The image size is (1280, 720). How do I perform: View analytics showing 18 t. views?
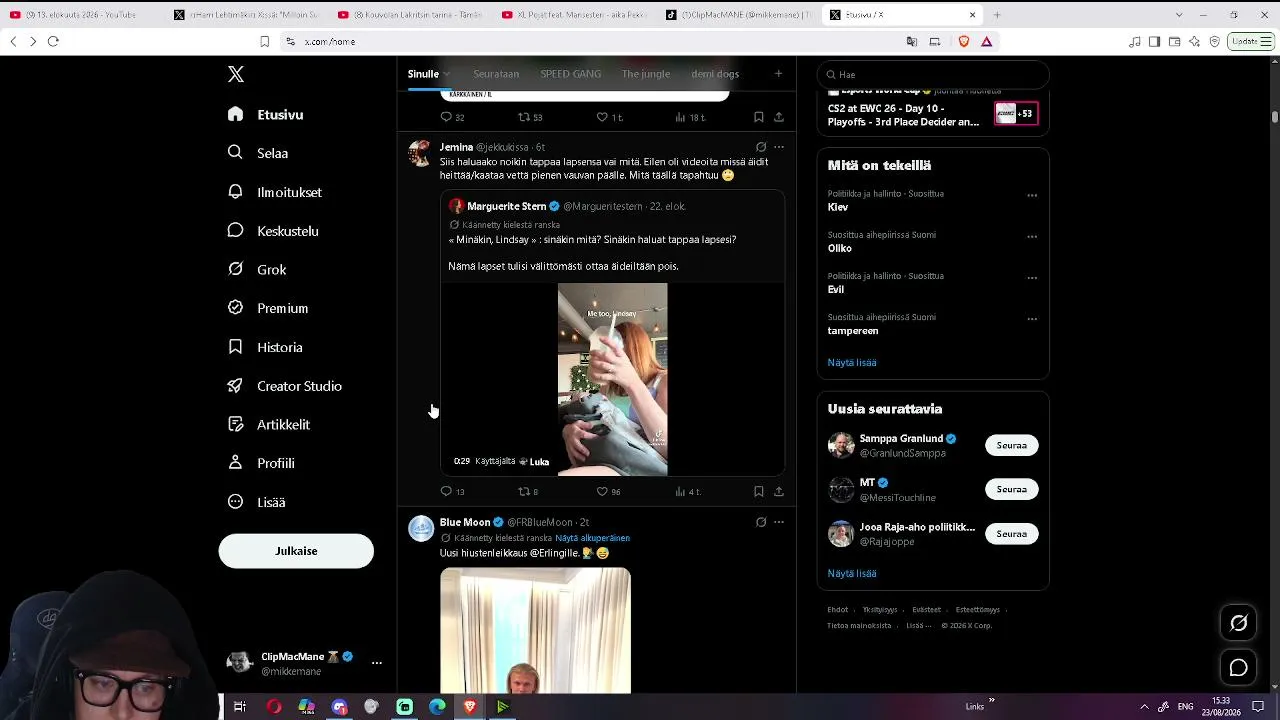pos(690,117)
